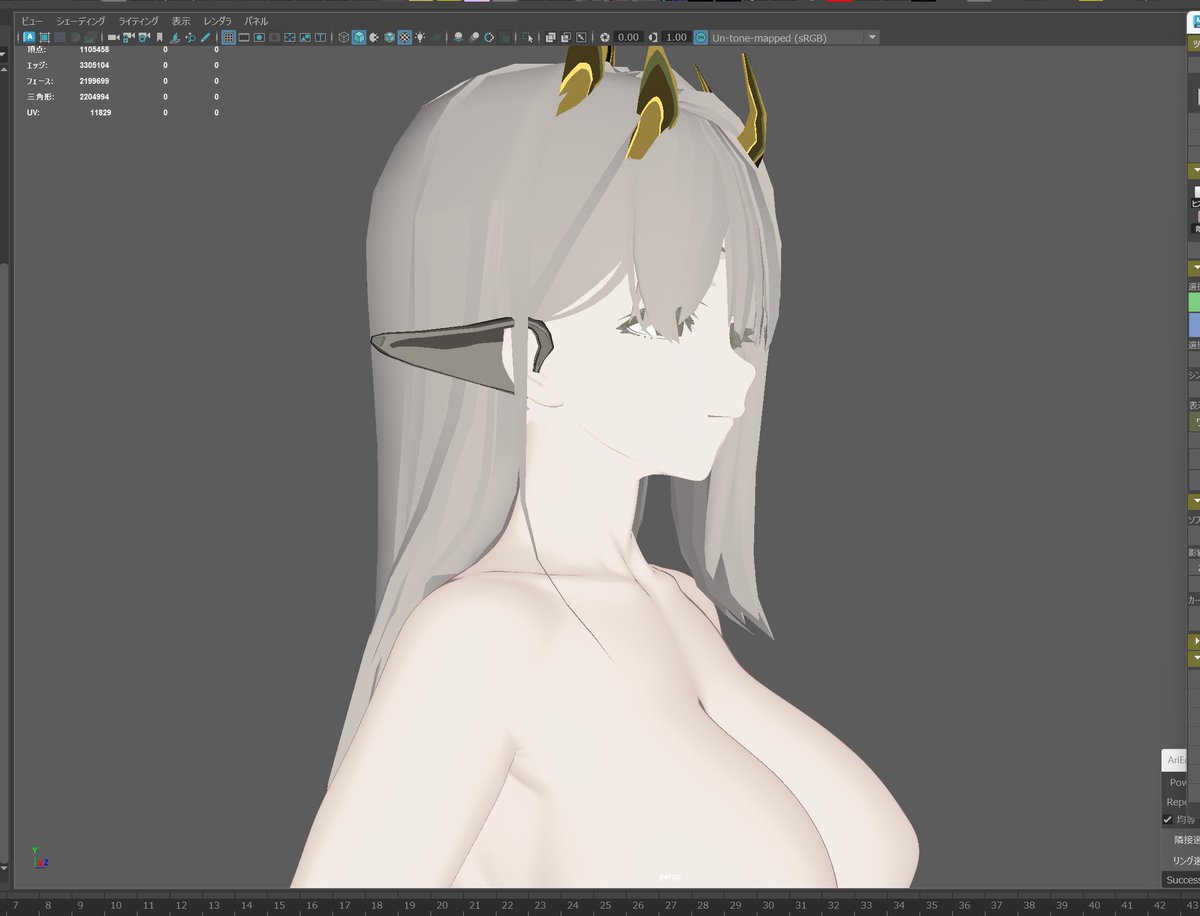Click the camera Bookmarks icon
Screen dimensions: 1200x916
coord(159,37)
